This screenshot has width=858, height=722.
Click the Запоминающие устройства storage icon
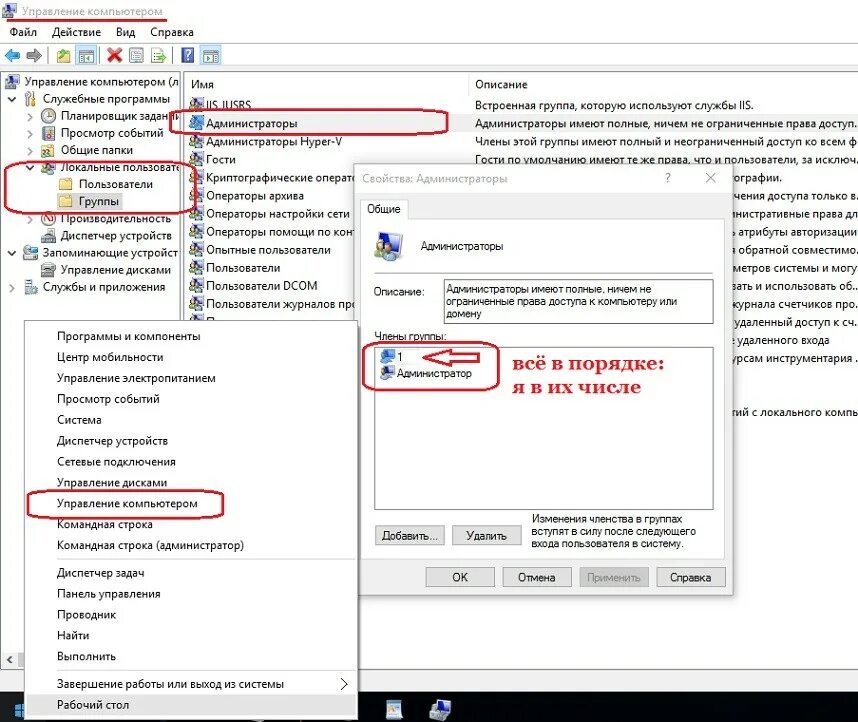tap(31, 252)
